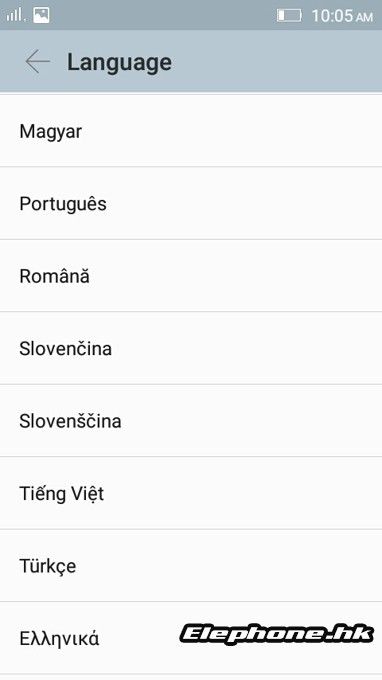Click the Elephone.hk watermark logo
382x680 pixels.
click(276, 634)
